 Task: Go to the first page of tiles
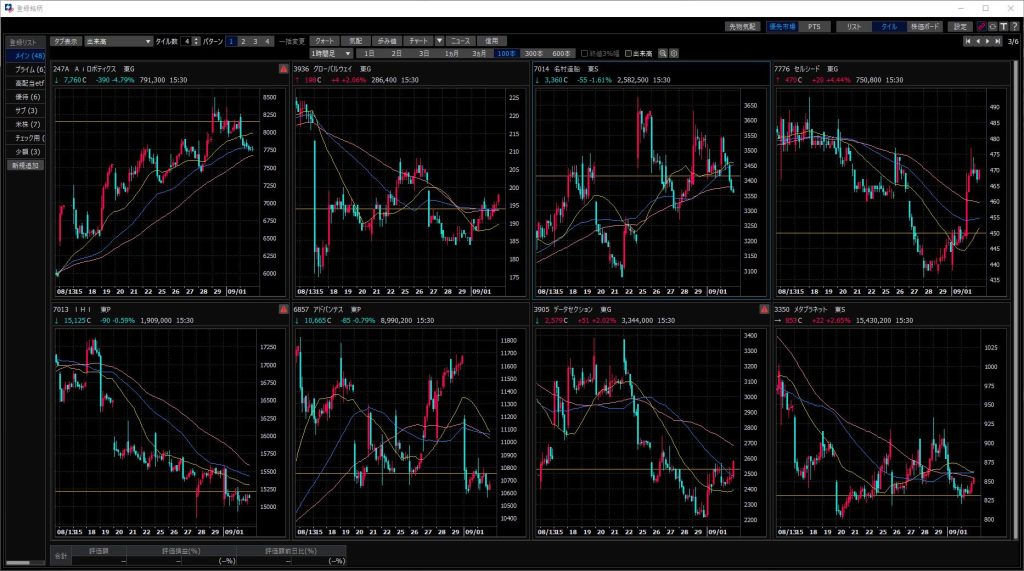pos(967,41)
